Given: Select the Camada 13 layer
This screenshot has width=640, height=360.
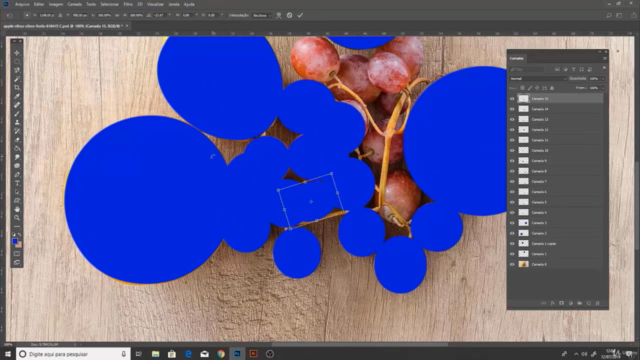Looking at the screenshot, I should (556, 119).
